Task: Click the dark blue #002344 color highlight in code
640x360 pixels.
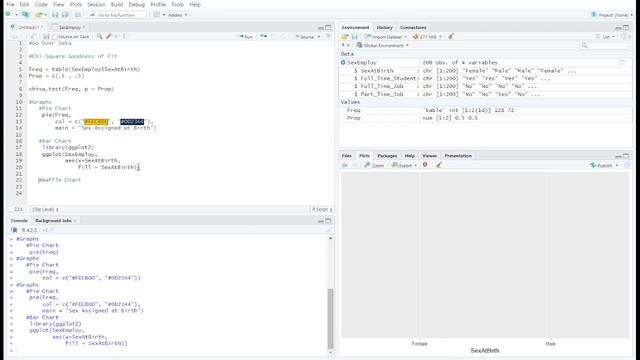Action: point(132,122)
